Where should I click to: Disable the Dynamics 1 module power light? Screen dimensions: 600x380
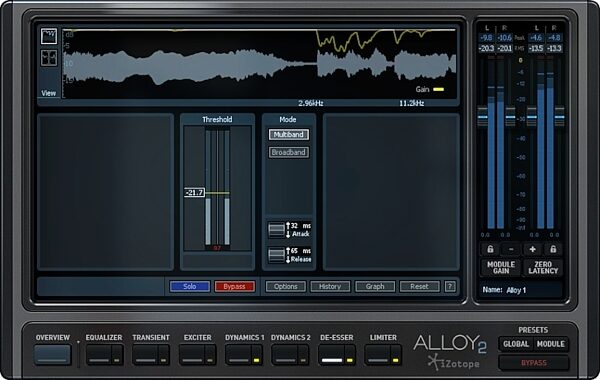[256, 360]
